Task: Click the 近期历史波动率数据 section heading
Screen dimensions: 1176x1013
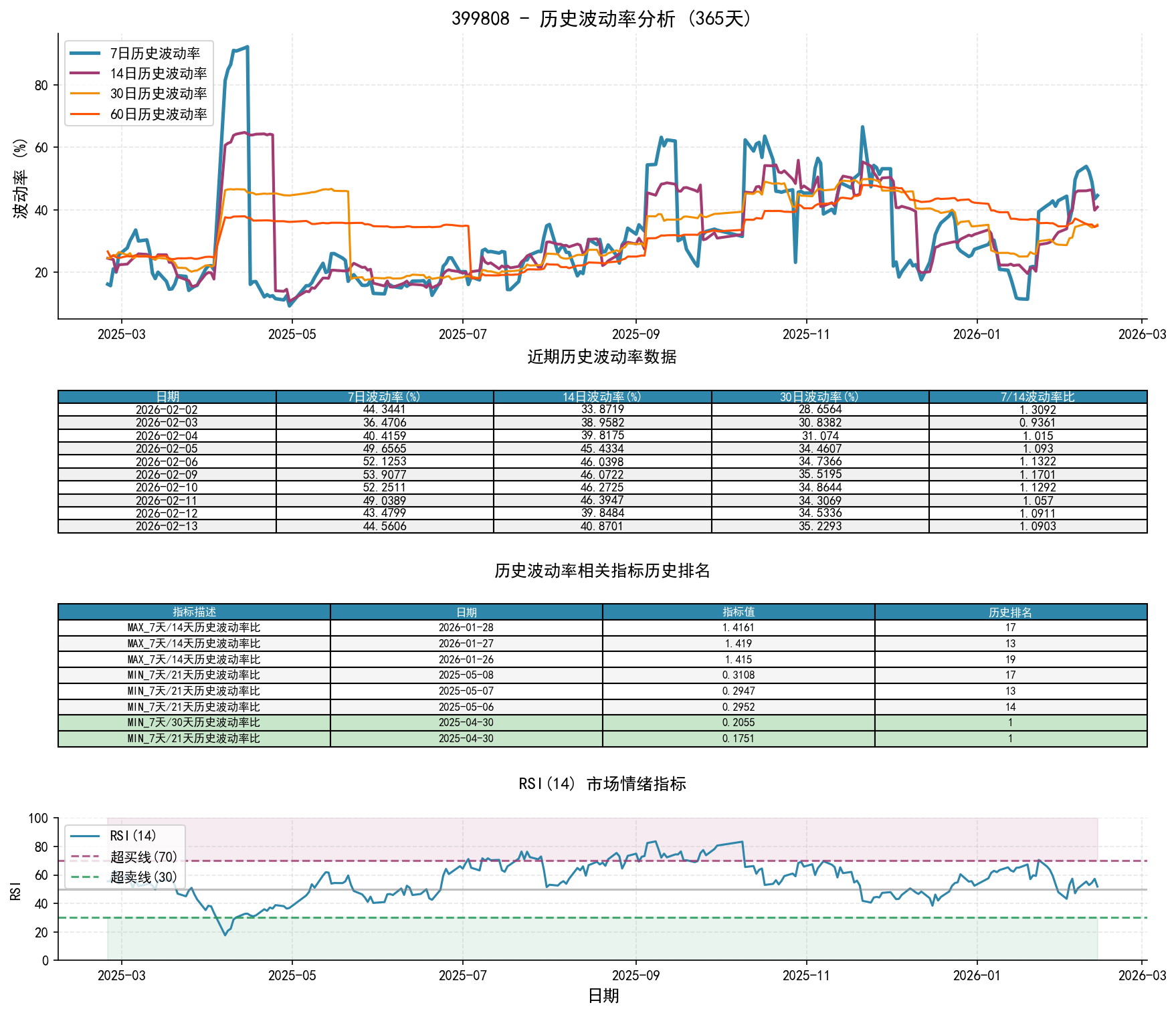Action: [602, 356]
